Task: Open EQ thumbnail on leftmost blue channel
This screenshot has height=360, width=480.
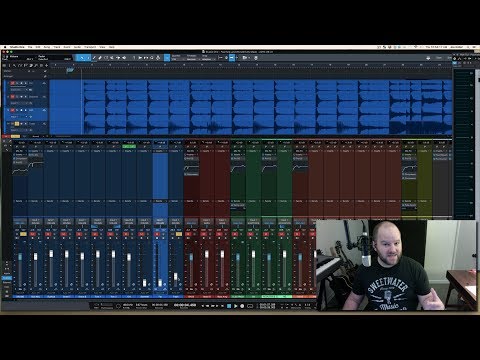Action: 20,170
